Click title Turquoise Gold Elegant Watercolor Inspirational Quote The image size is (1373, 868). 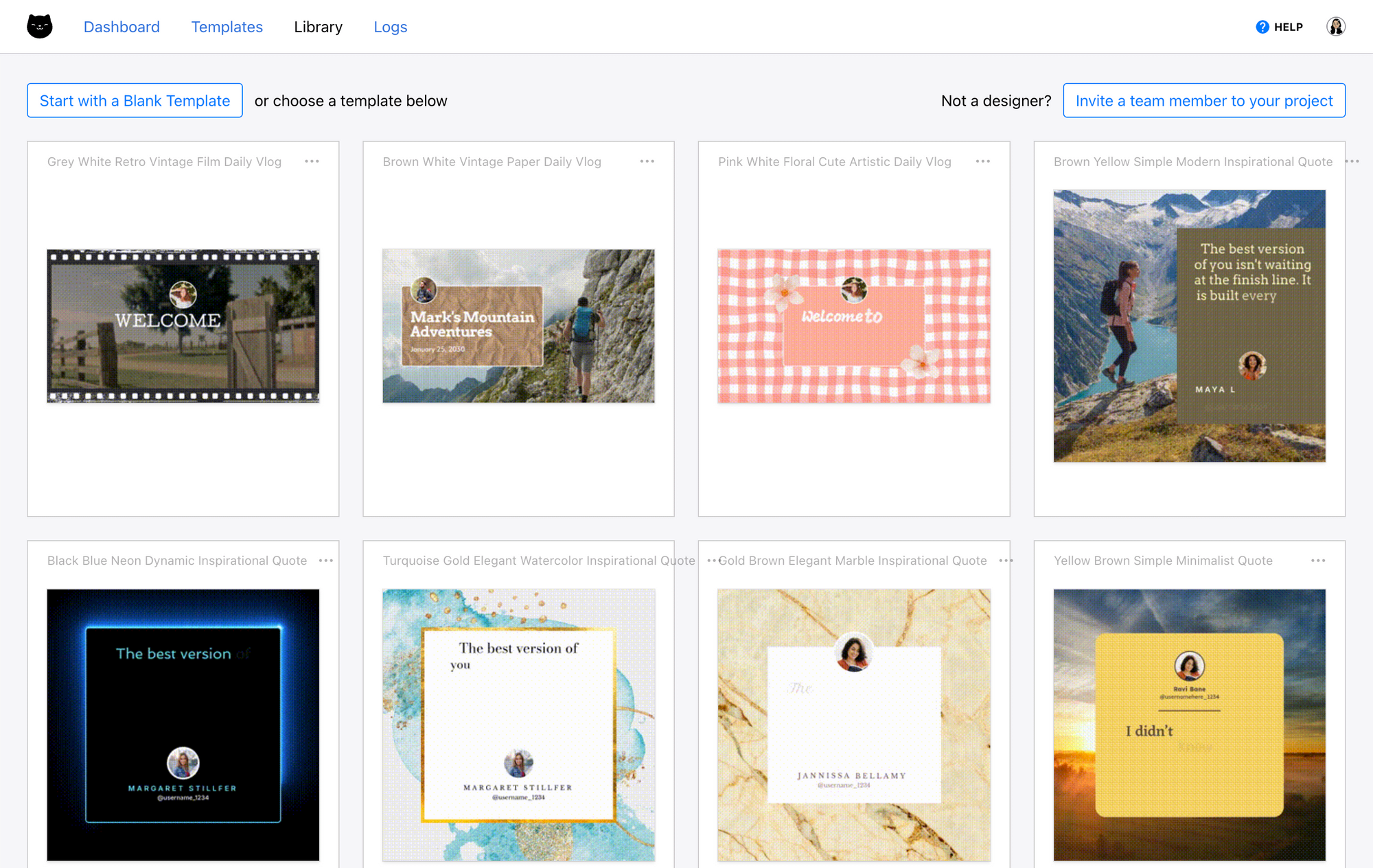click(538, 561)
